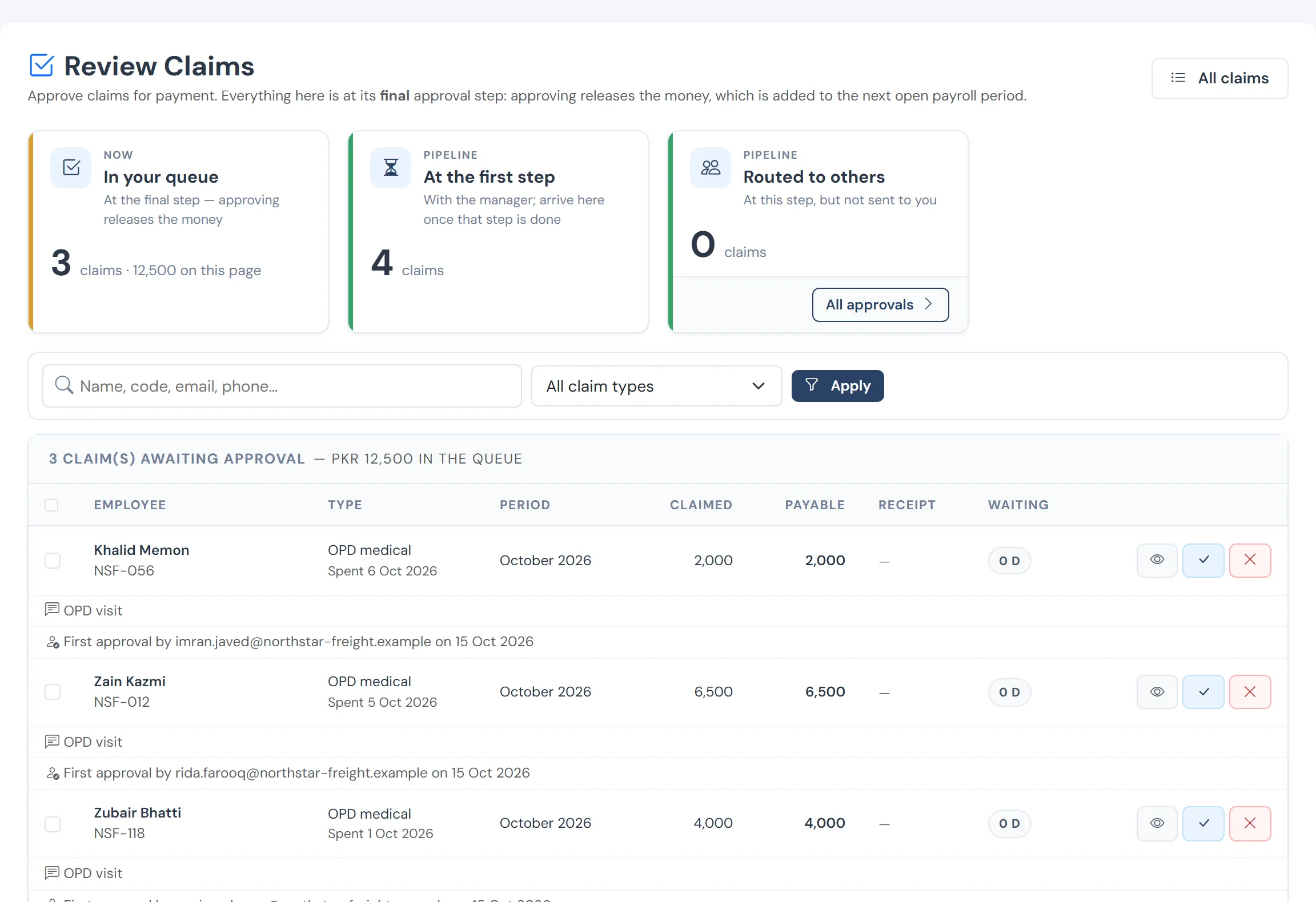Click the WAITING column header

click(x=1018, y=505)
